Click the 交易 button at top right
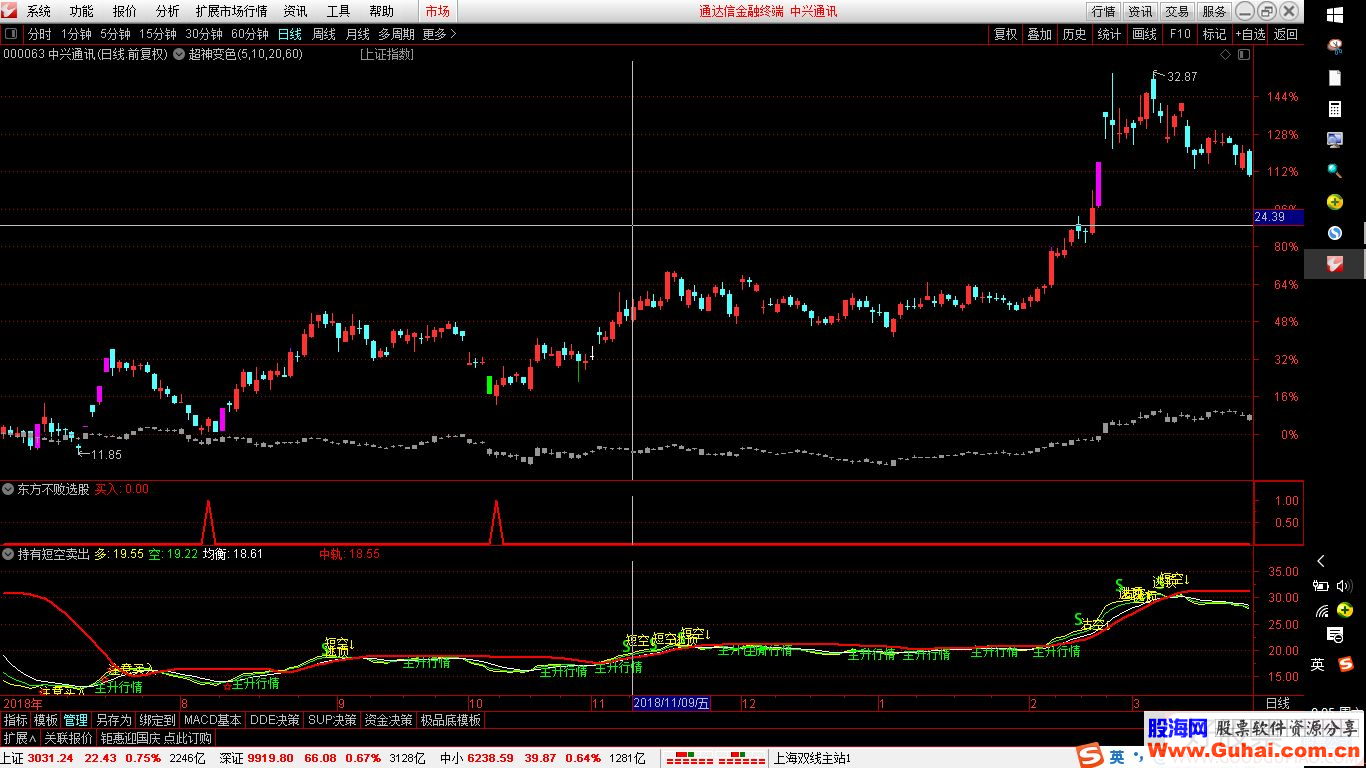1366x768 pixels. click(x=1177, y=11)
